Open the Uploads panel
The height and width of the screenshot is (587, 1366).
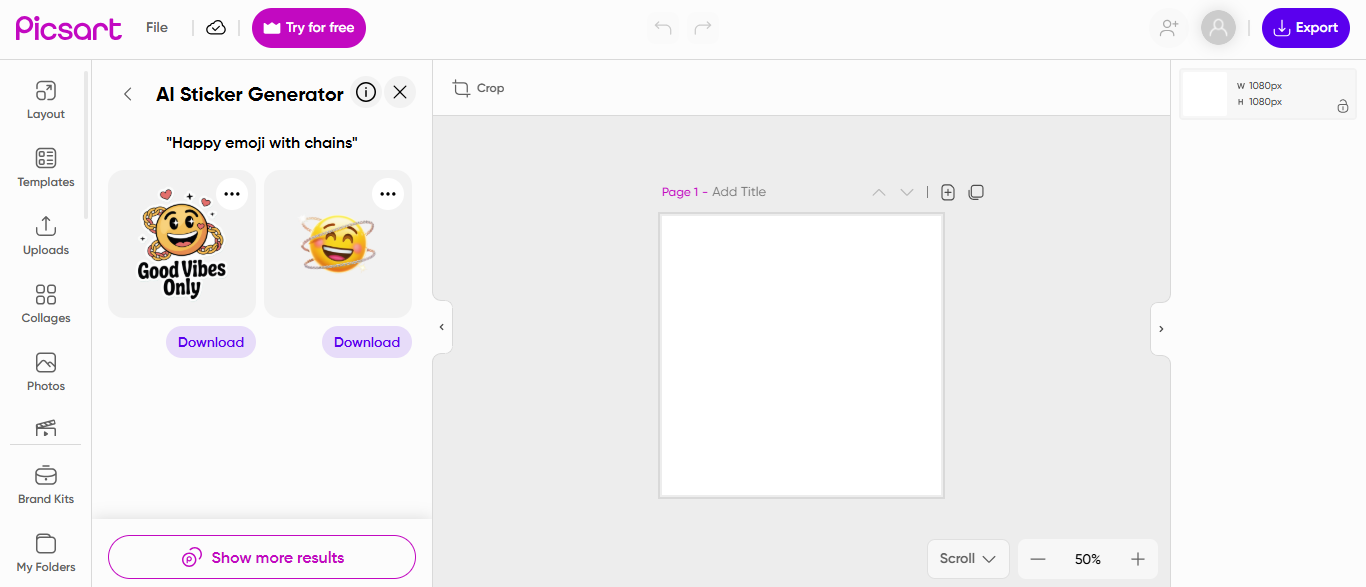[x=46, y=236]
